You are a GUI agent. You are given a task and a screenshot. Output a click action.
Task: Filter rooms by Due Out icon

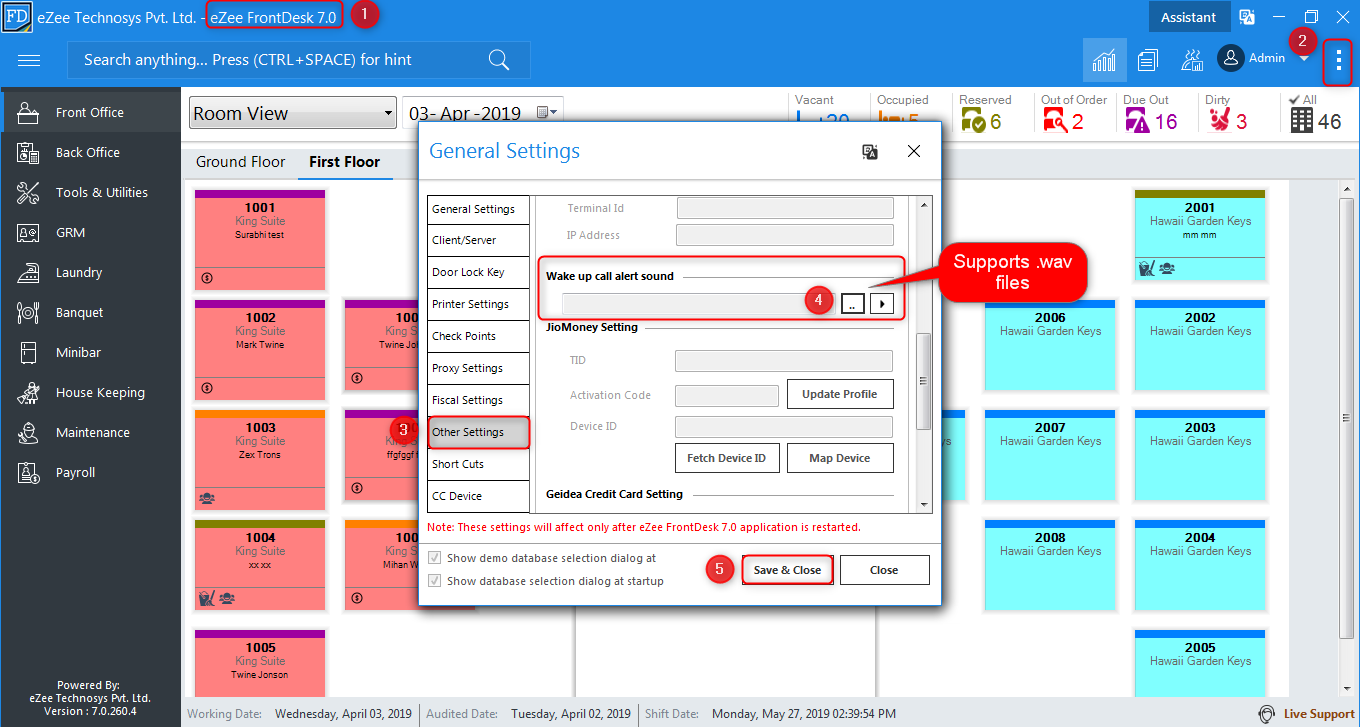[1137, 121]
